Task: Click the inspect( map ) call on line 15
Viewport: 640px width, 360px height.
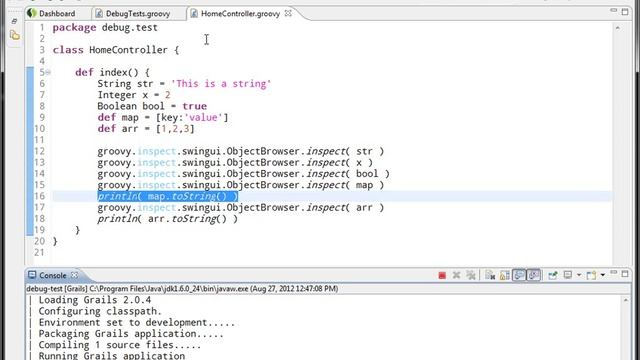Action: click(345, 185)
